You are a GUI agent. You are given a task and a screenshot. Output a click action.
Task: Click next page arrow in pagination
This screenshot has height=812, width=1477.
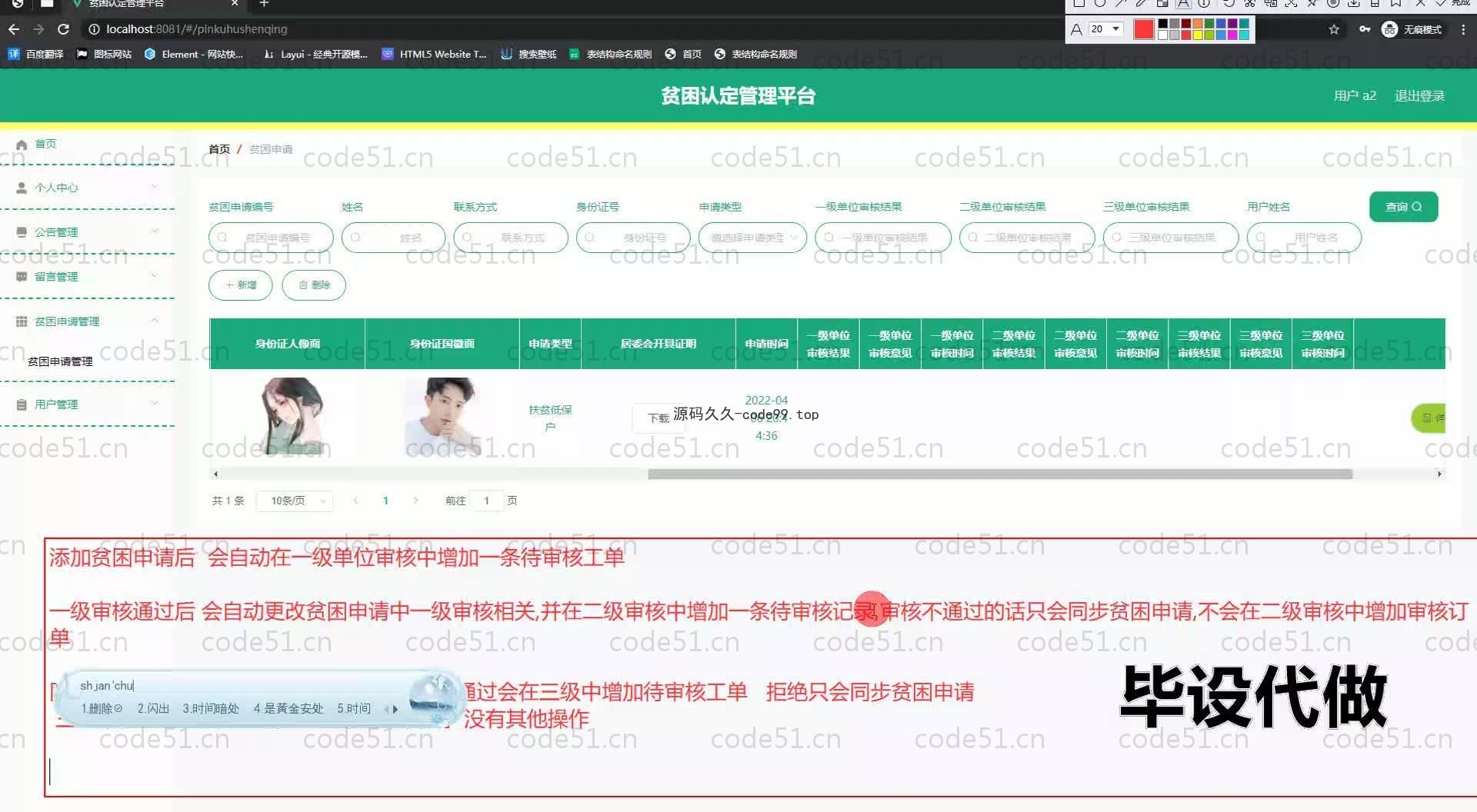pyautogui.click(x=415, y=501)
